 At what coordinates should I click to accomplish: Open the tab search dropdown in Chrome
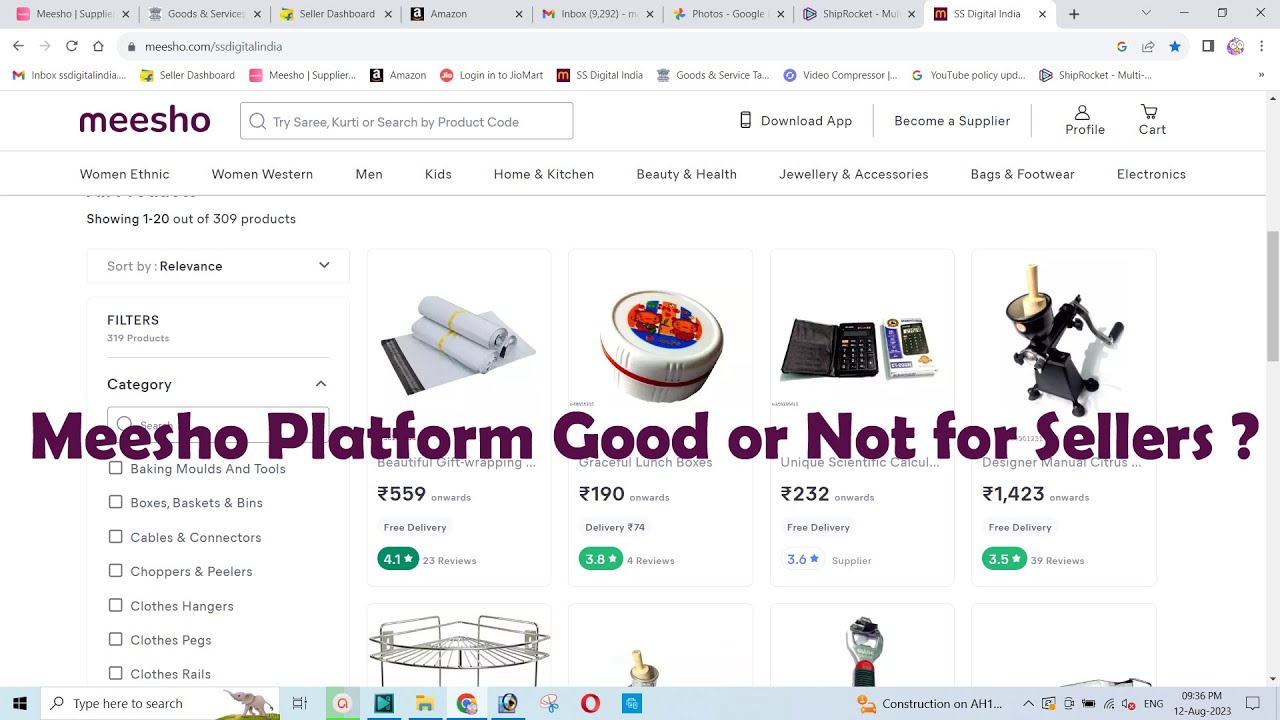click(1146, 14)
